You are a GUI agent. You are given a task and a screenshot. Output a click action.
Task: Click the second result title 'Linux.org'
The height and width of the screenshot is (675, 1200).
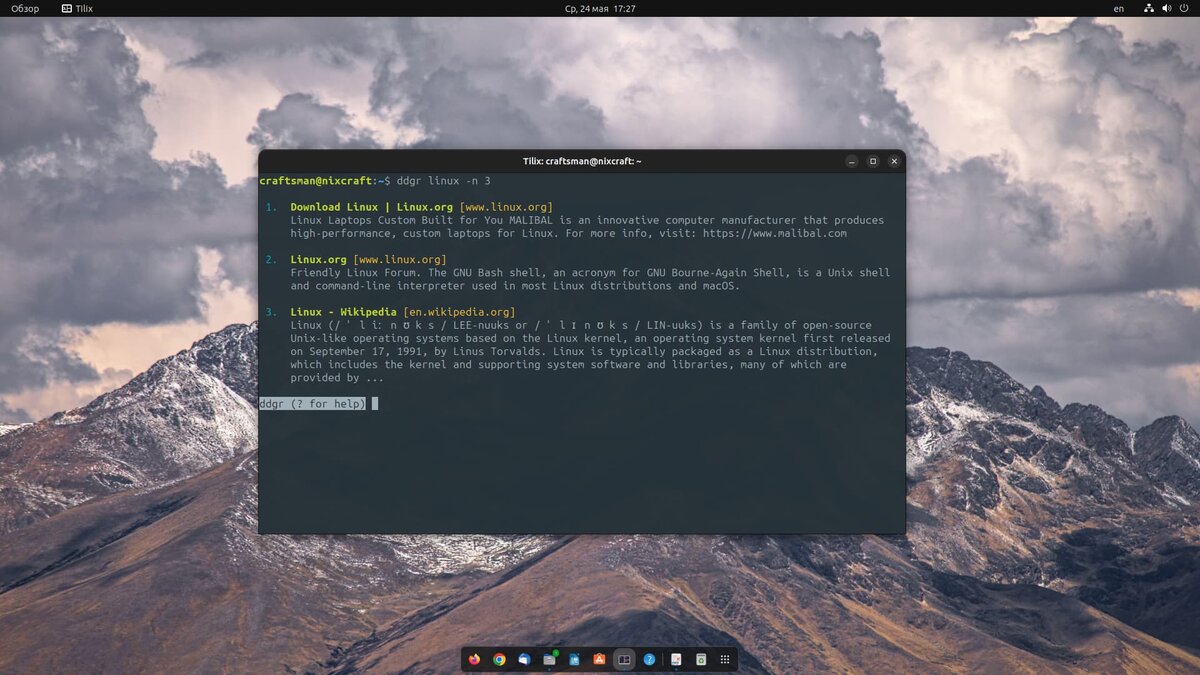pos(319,259)
